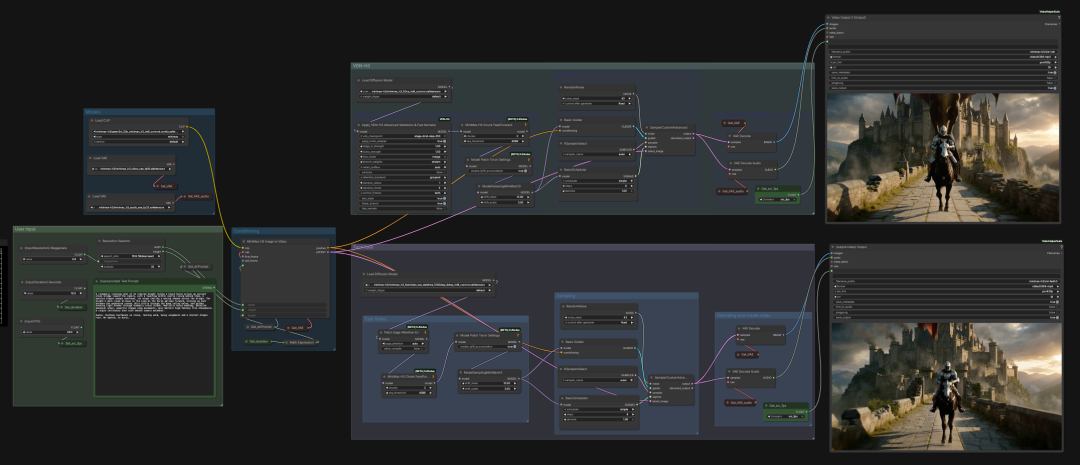Toggle enable_fp16_accumulation in Fast Video group
The width and height of the screenshot is (1080, 465).
pyautogui.click(x=488, y=347)
